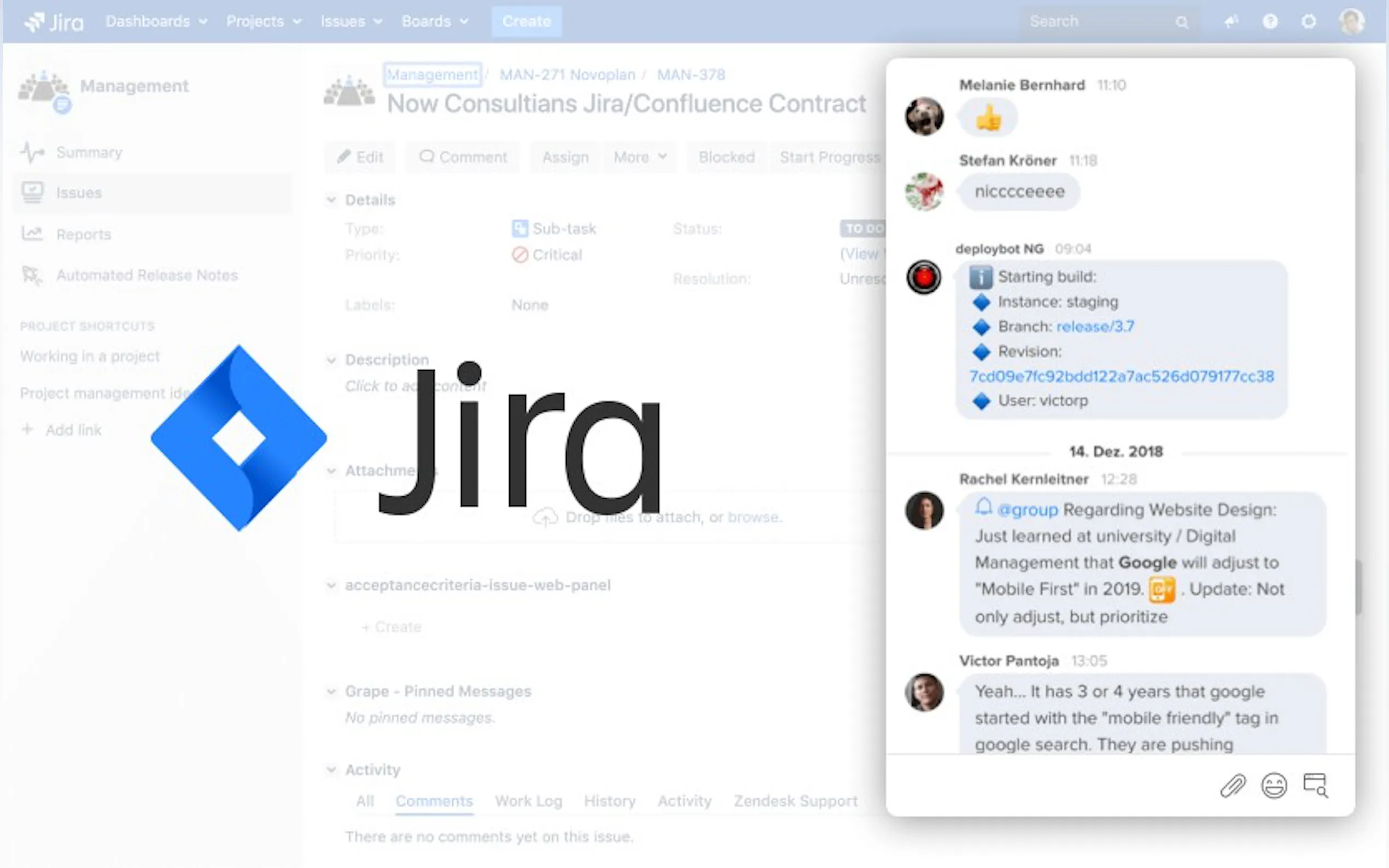Open the help question mark icon
This screenshot has width=1389, height=868.
click(1270, 22)
